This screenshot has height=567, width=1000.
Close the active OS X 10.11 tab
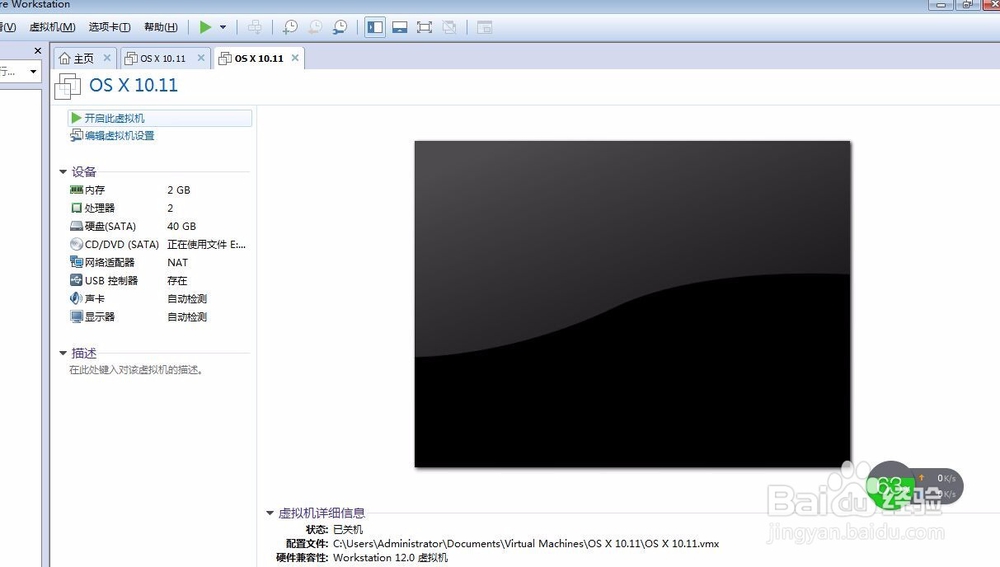point(295,57)
